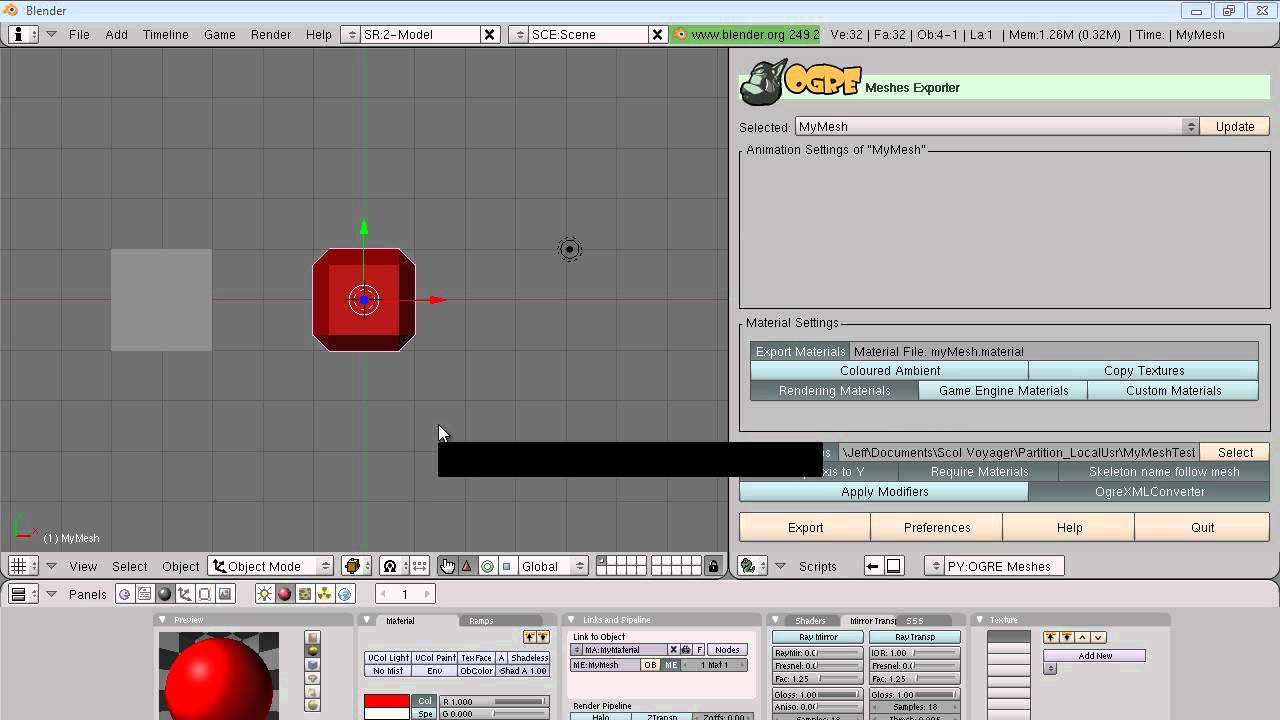Open the World buttons globe icon

click(344, 594)
